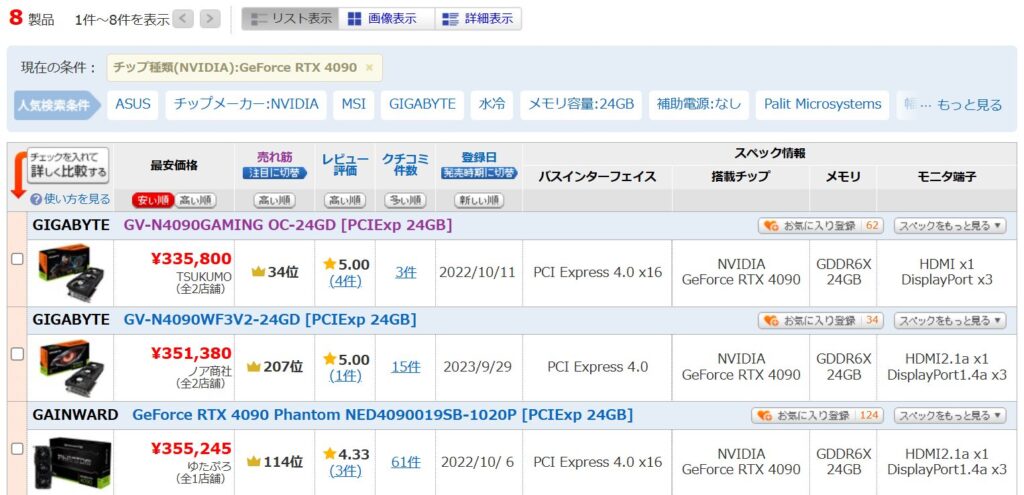
Task: Open 15件 クチコミ link
Action: click(x=406, y=367)
